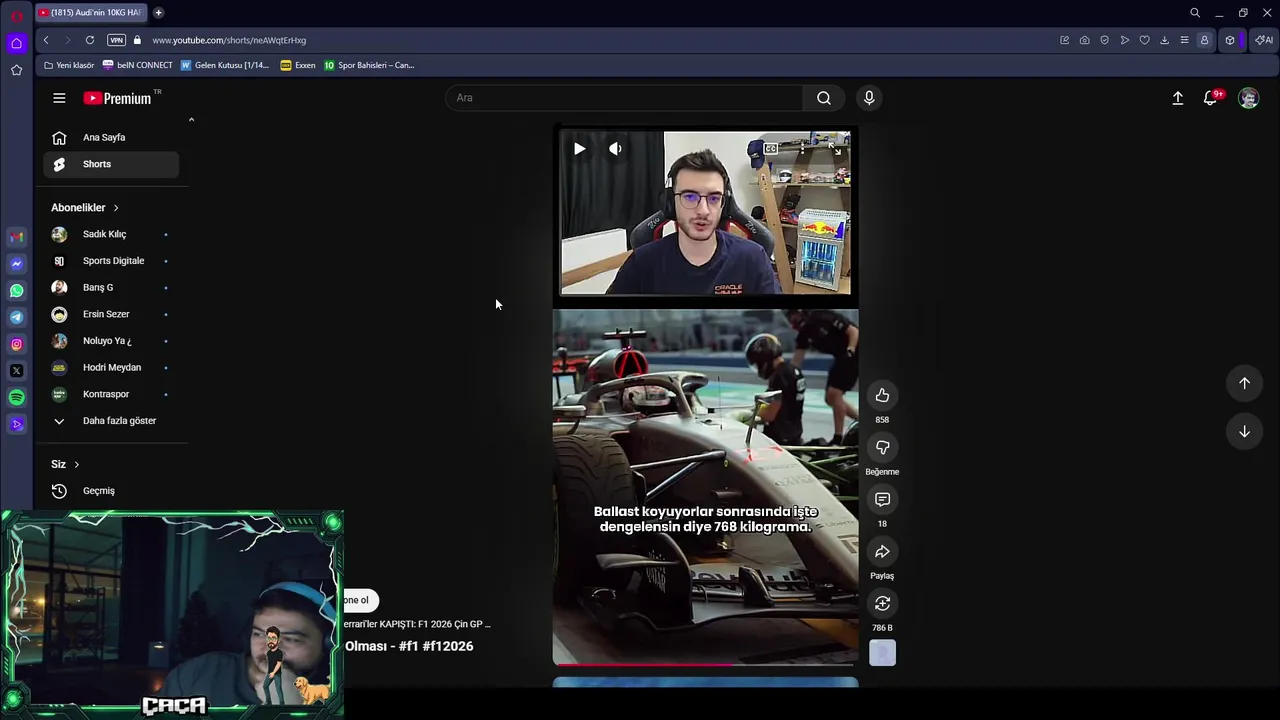Expand Daha fazla göster subscriptions
Screen dimensions: 1280x720
tap(111, 421)
